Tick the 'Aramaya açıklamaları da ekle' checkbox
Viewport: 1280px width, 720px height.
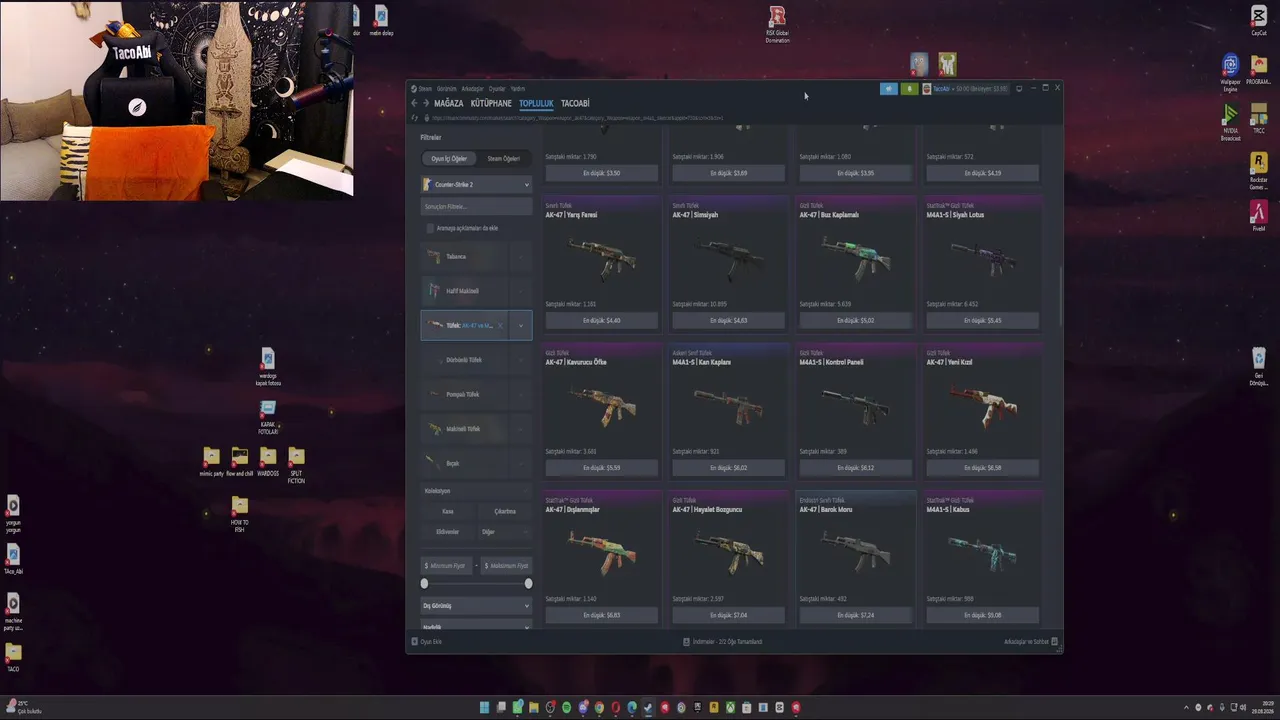click(430, 228)
